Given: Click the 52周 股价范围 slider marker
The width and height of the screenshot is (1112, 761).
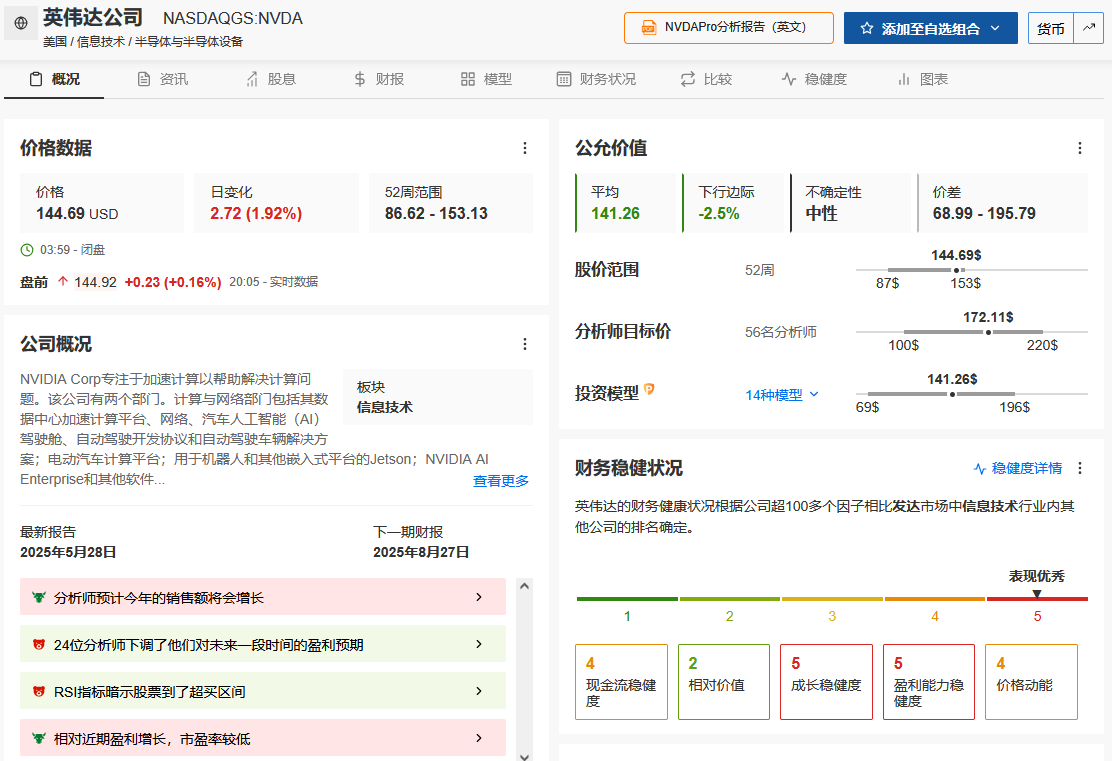Looking at the screenshot, I should (956, 270).
